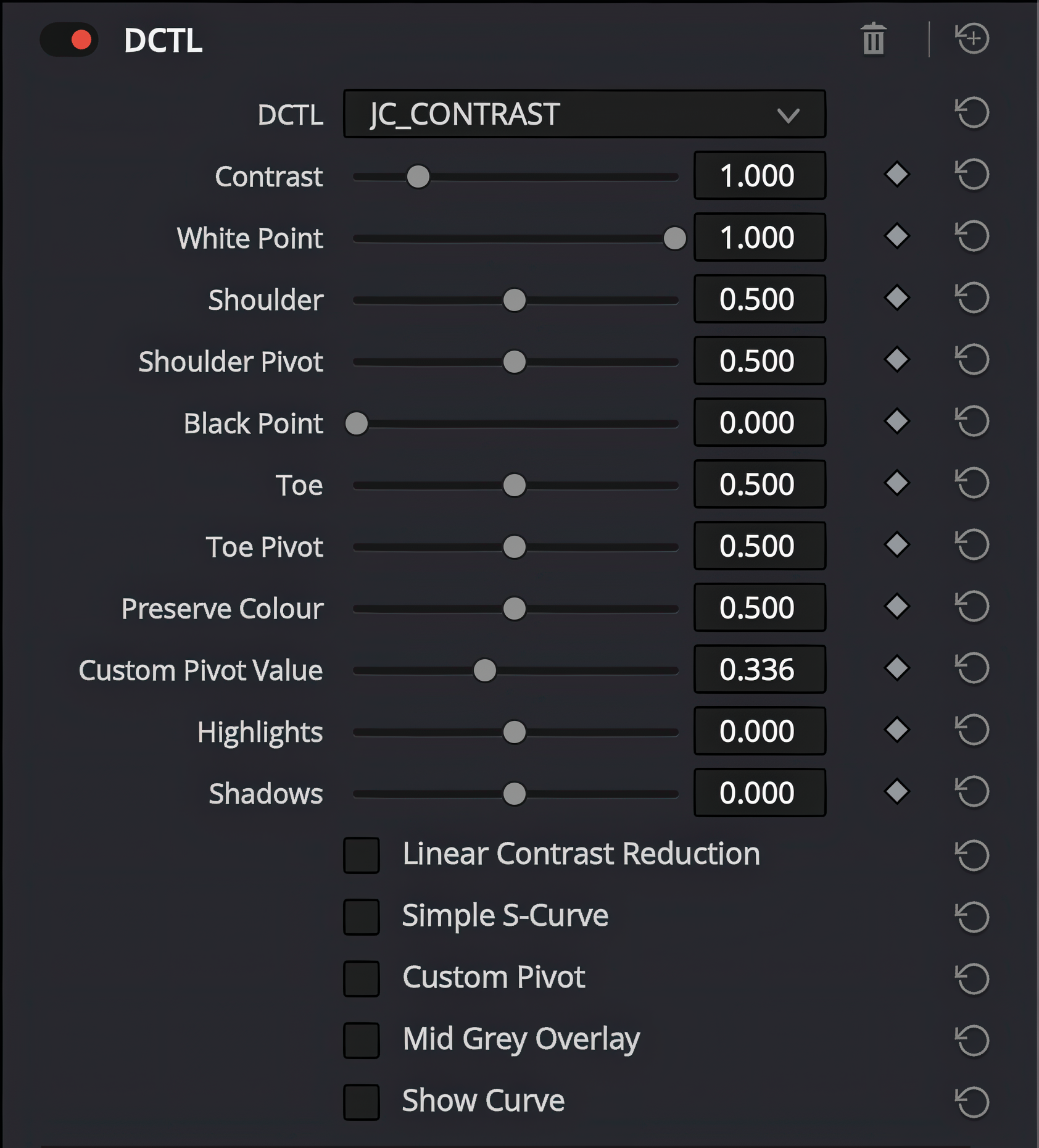Reset the Contrast parameter
This screenshot has width=1039, height=1148.
(x=972, y=175)
